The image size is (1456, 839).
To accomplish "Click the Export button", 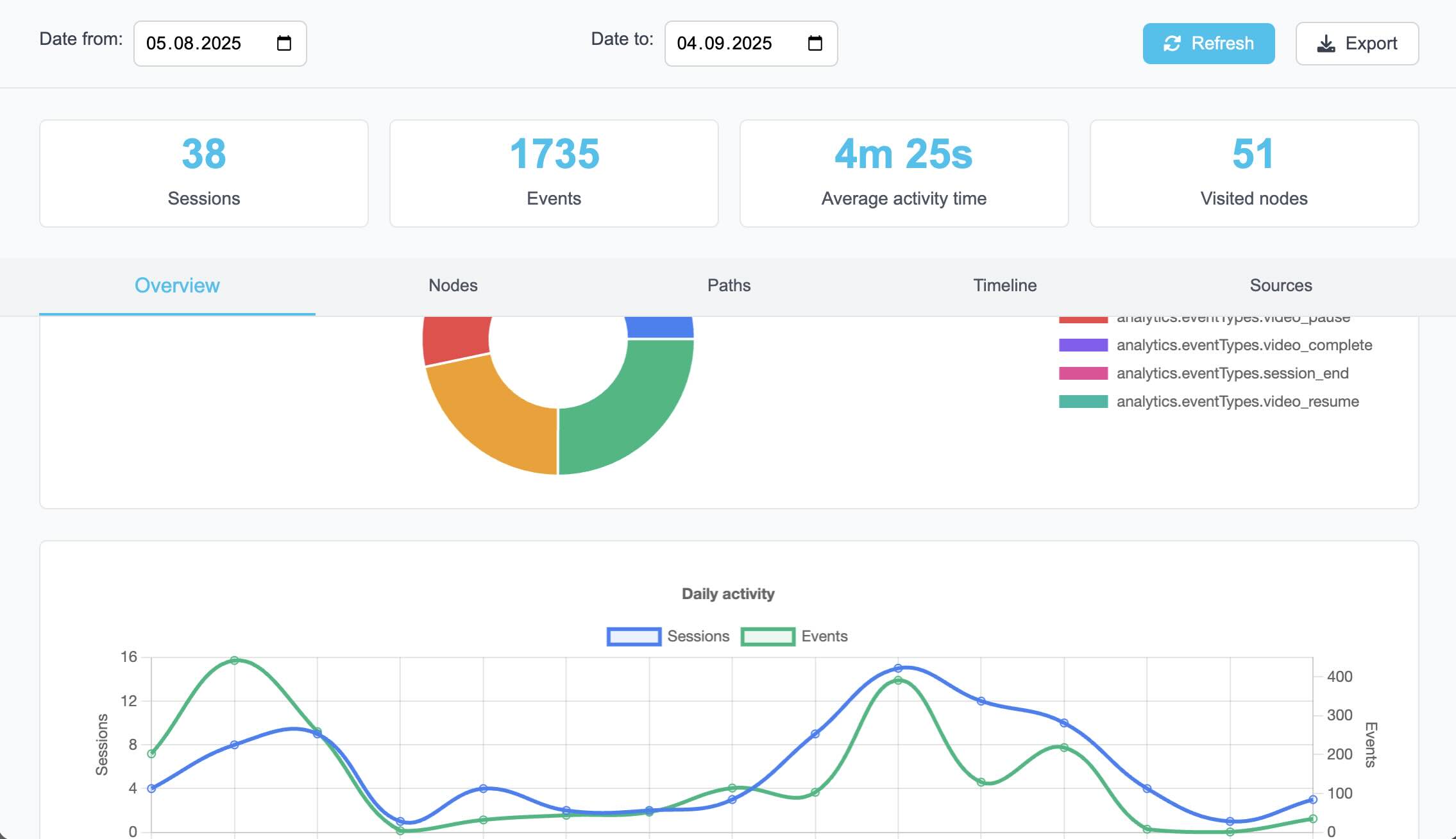I will pyautogui.click(x=1357, y=43).
